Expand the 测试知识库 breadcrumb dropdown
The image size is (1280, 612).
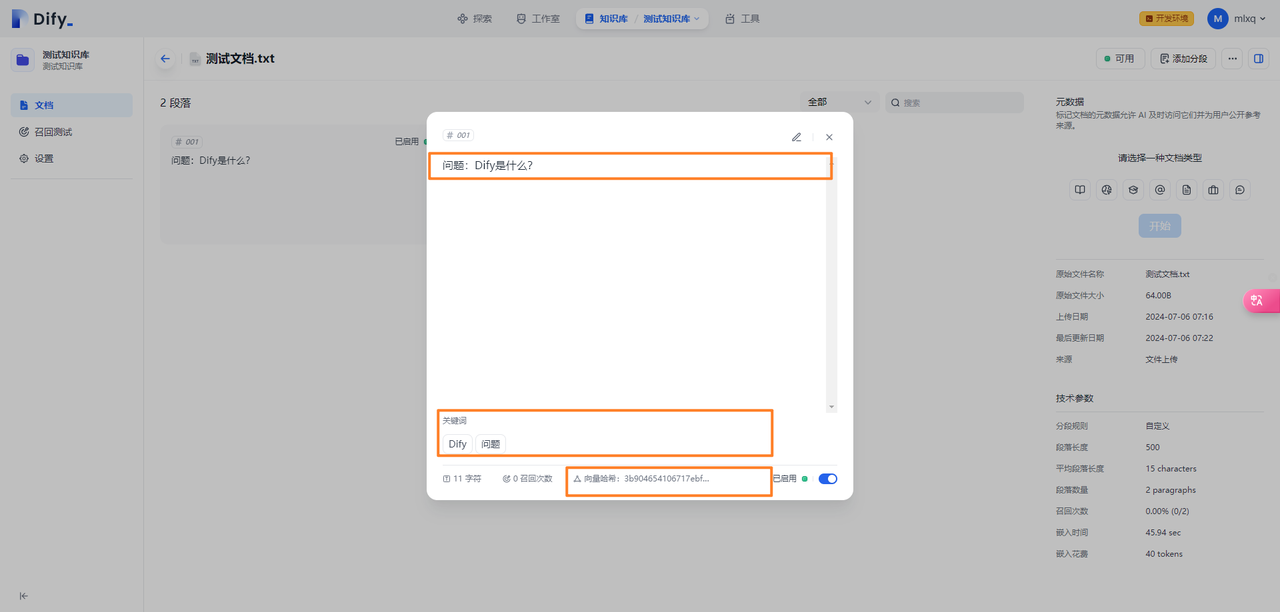672,18
